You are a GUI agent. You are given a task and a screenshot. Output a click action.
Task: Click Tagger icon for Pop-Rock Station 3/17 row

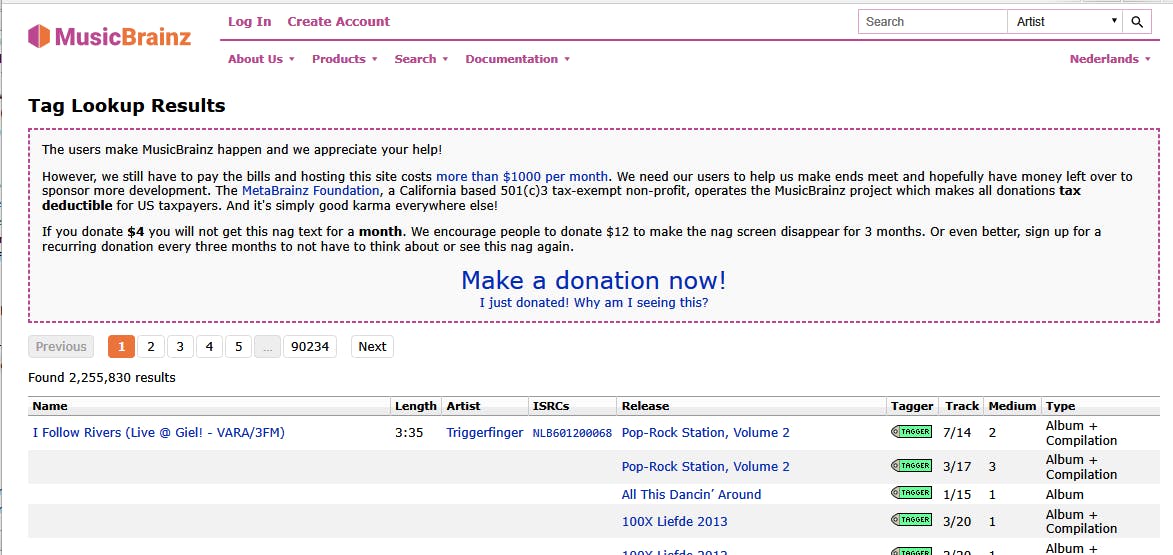click(x=911, y=465)
